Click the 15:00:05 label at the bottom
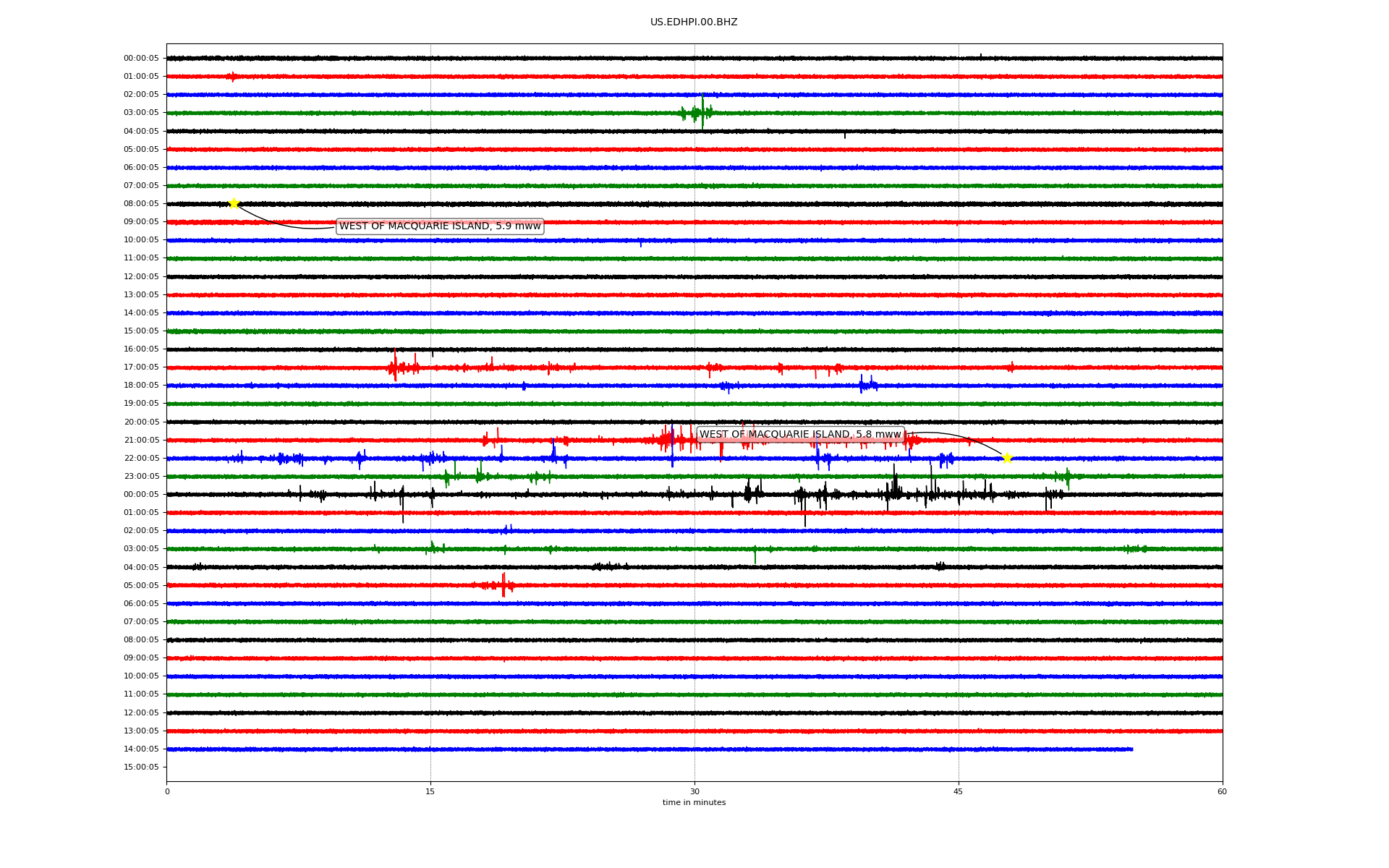Viewport: 1389px width, 868px height. tap(141, 767)
